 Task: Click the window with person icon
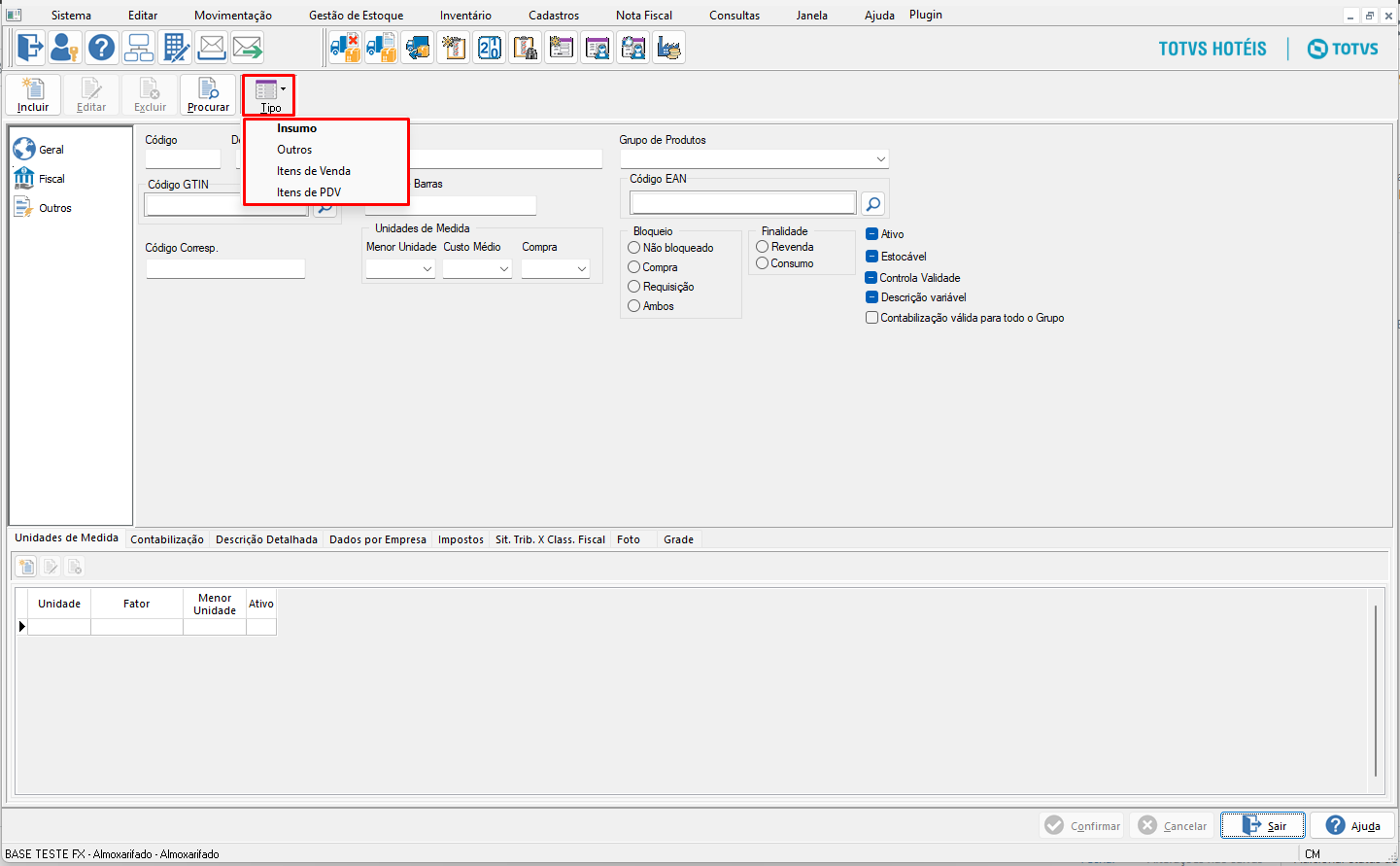(597, 47)
